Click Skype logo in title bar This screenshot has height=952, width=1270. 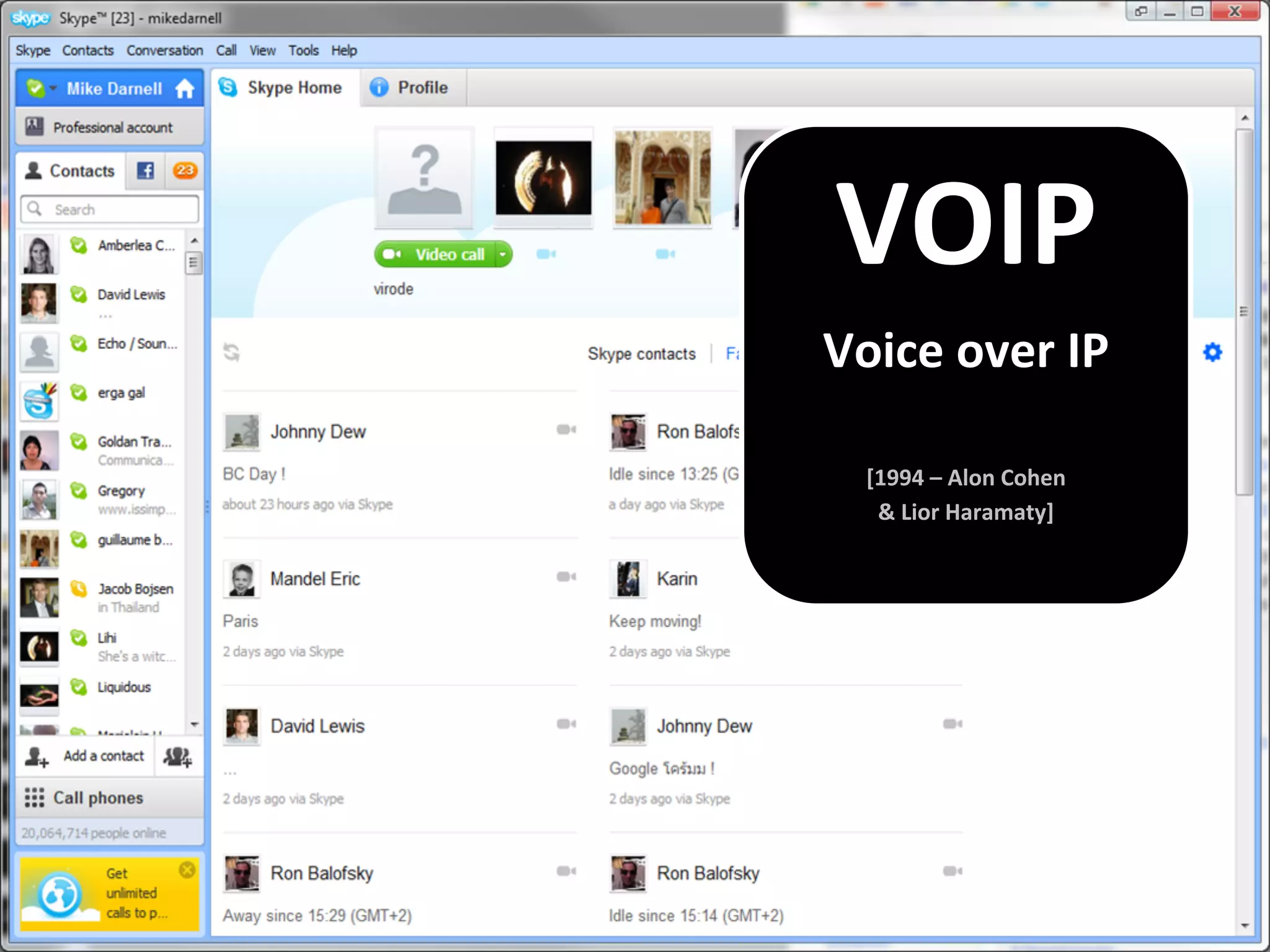(30, 18)
